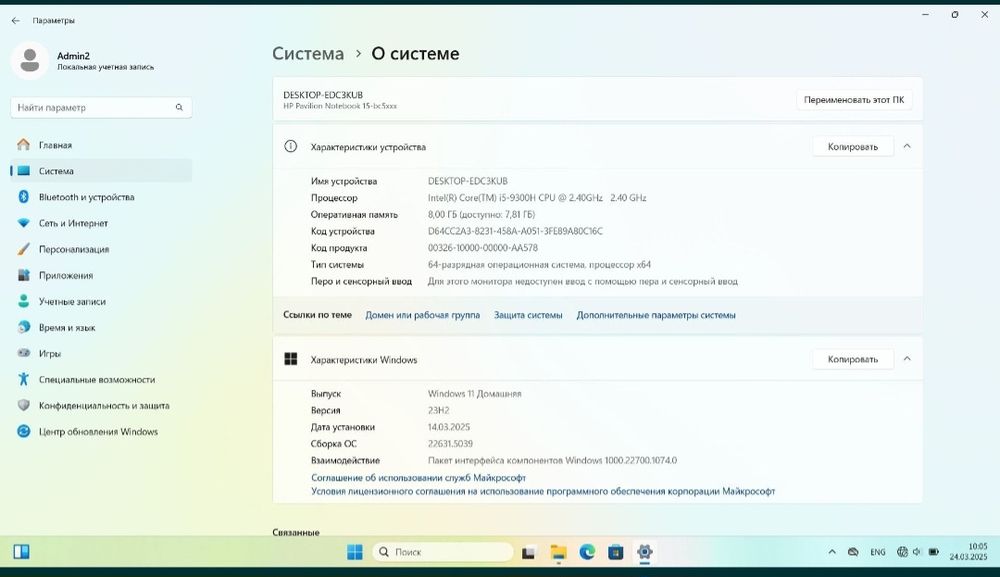1000x577 pixels.
Task: Open File Explorer from the taskbar
Action: tap(558, 552)
